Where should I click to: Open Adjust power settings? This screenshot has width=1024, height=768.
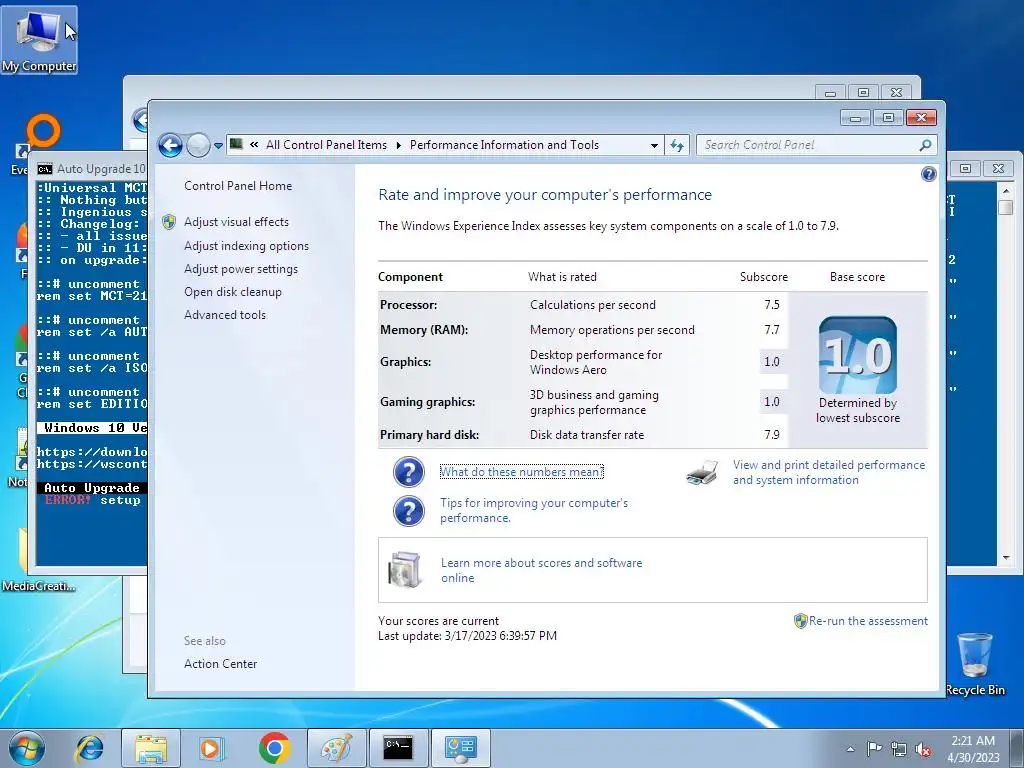[x=240, y=269]
